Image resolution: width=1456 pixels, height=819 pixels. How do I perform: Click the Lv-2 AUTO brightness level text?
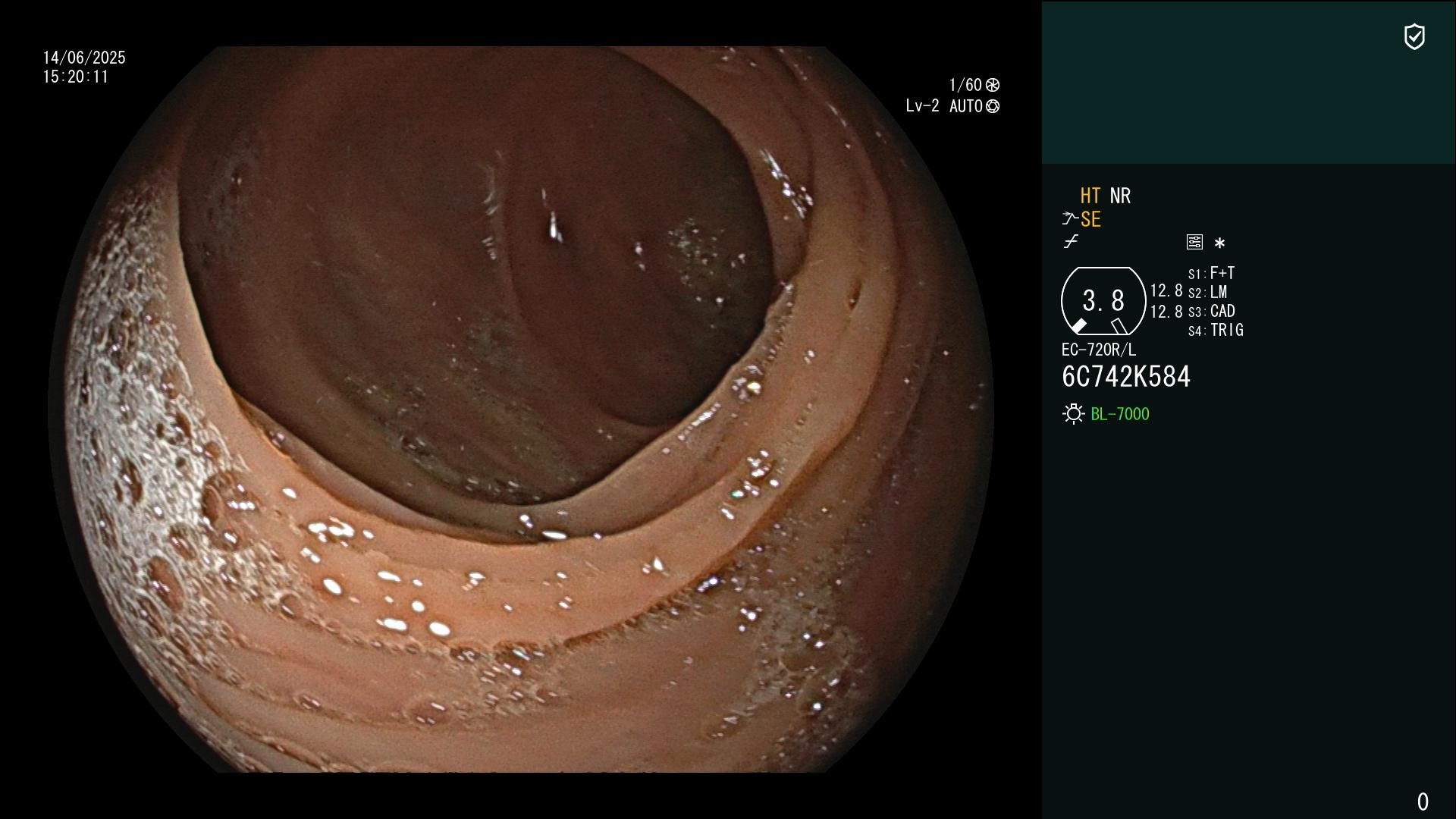pyautogui.click(x=944, y=106)
